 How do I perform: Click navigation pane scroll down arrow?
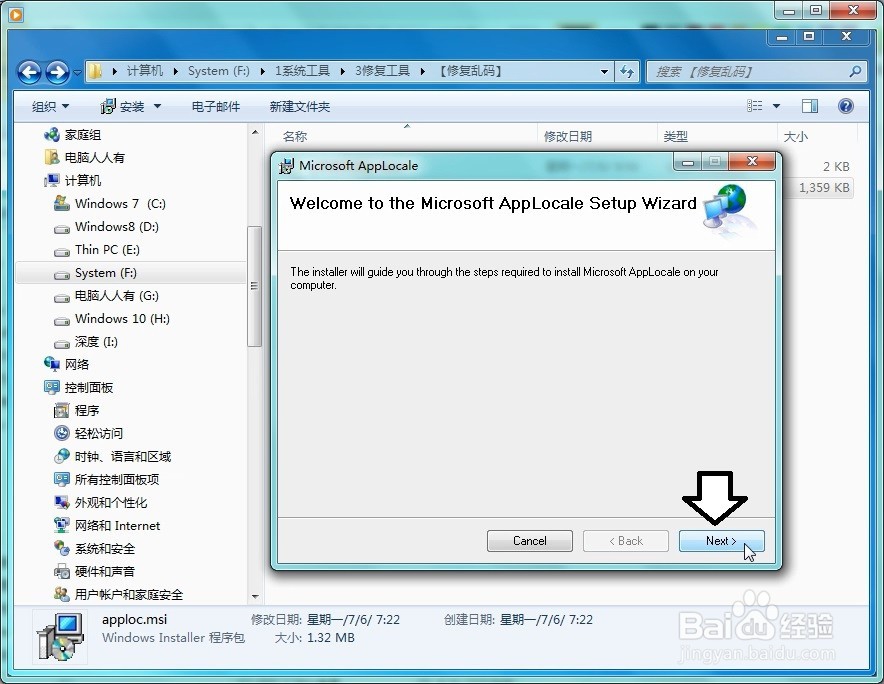(255, 596)
